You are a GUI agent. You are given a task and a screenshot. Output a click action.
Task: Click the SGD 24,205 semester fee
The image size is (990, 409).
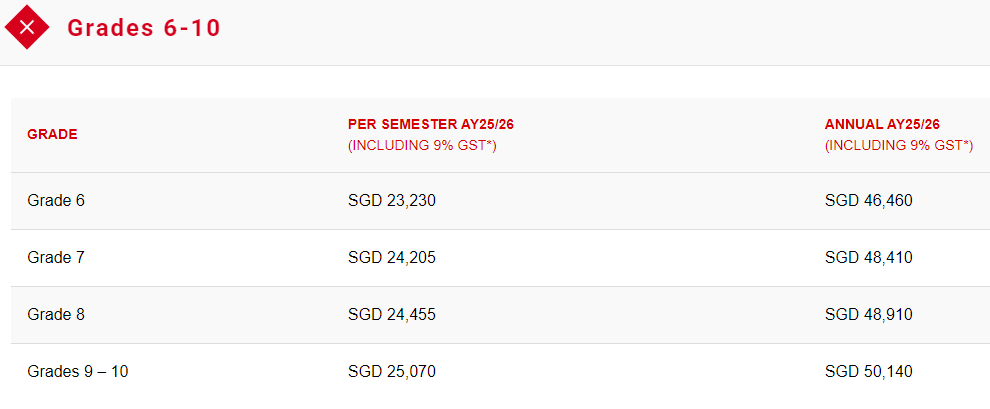pos(392,258)
